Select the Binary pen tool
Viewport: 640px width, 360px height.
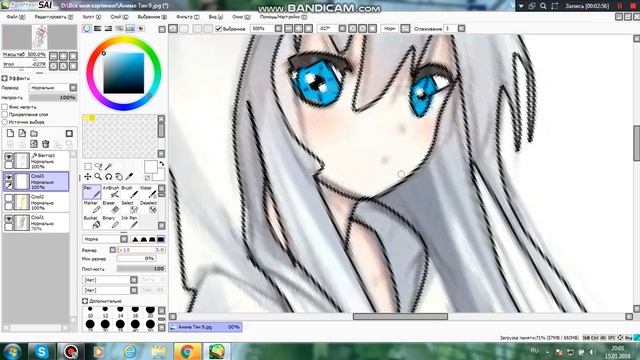(x=110, y=222)
